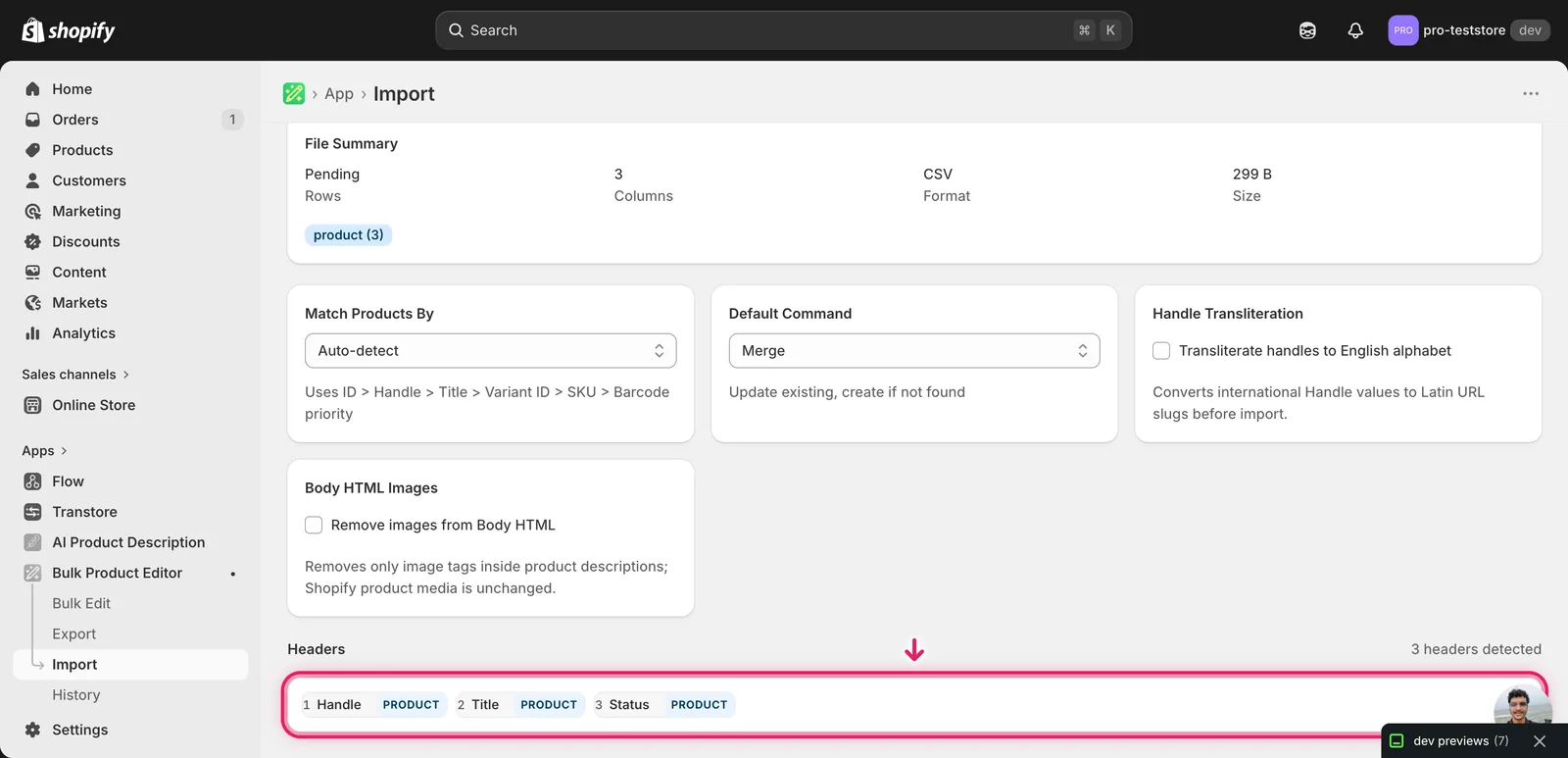Click the Settings gear icon

point(32,730)
